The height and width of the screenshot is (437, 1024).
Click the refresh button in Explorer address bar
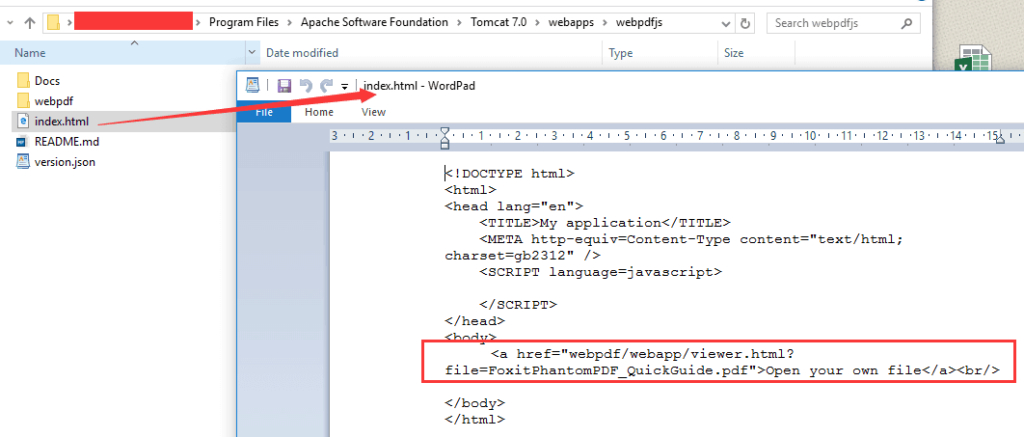745,23
